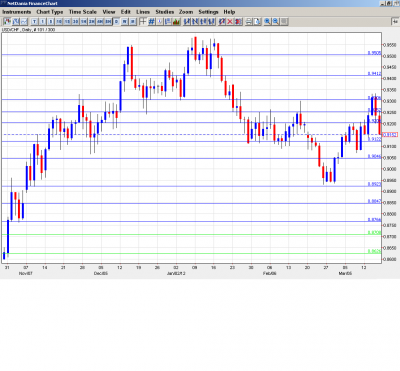400x371 pixels.
Task: Click the Help menu item
Action: coord(229,12)
